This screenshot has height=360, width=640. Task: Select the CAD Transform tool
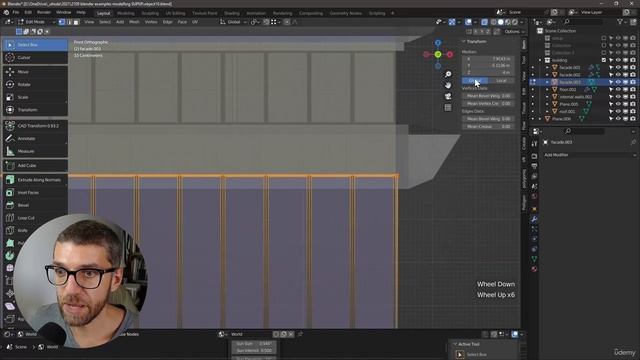[35, 126]
